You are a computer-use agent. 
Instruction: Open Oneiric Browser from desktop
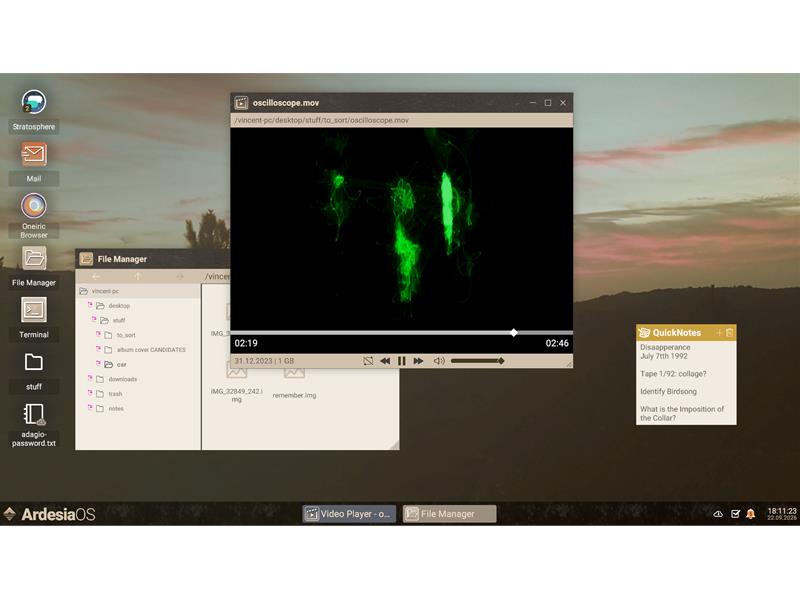(34, 206)
